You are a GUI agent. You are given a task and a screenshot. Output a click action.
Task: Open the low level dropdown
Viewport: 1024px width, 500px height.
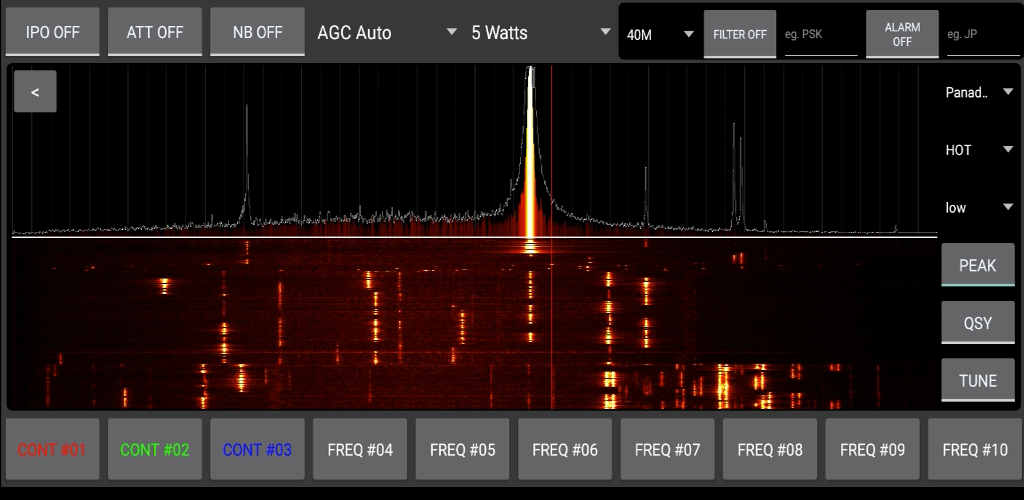point(979,208)
